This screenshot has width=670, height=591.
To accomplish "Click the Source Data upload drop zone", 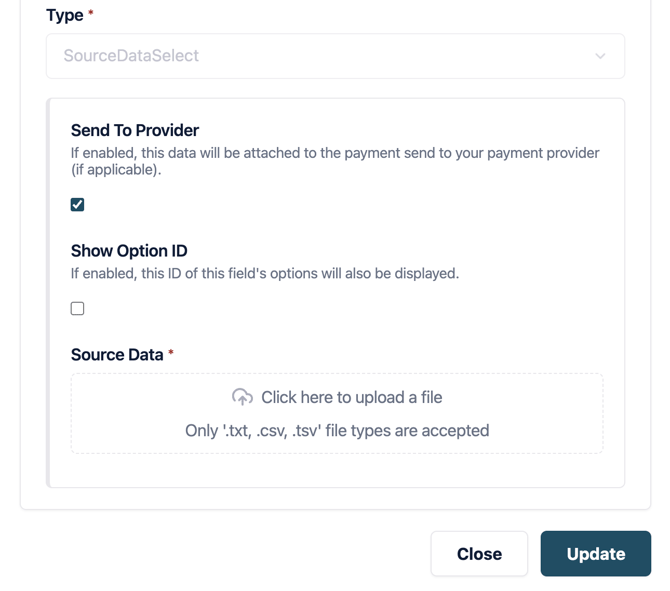I will click(337, 414).
